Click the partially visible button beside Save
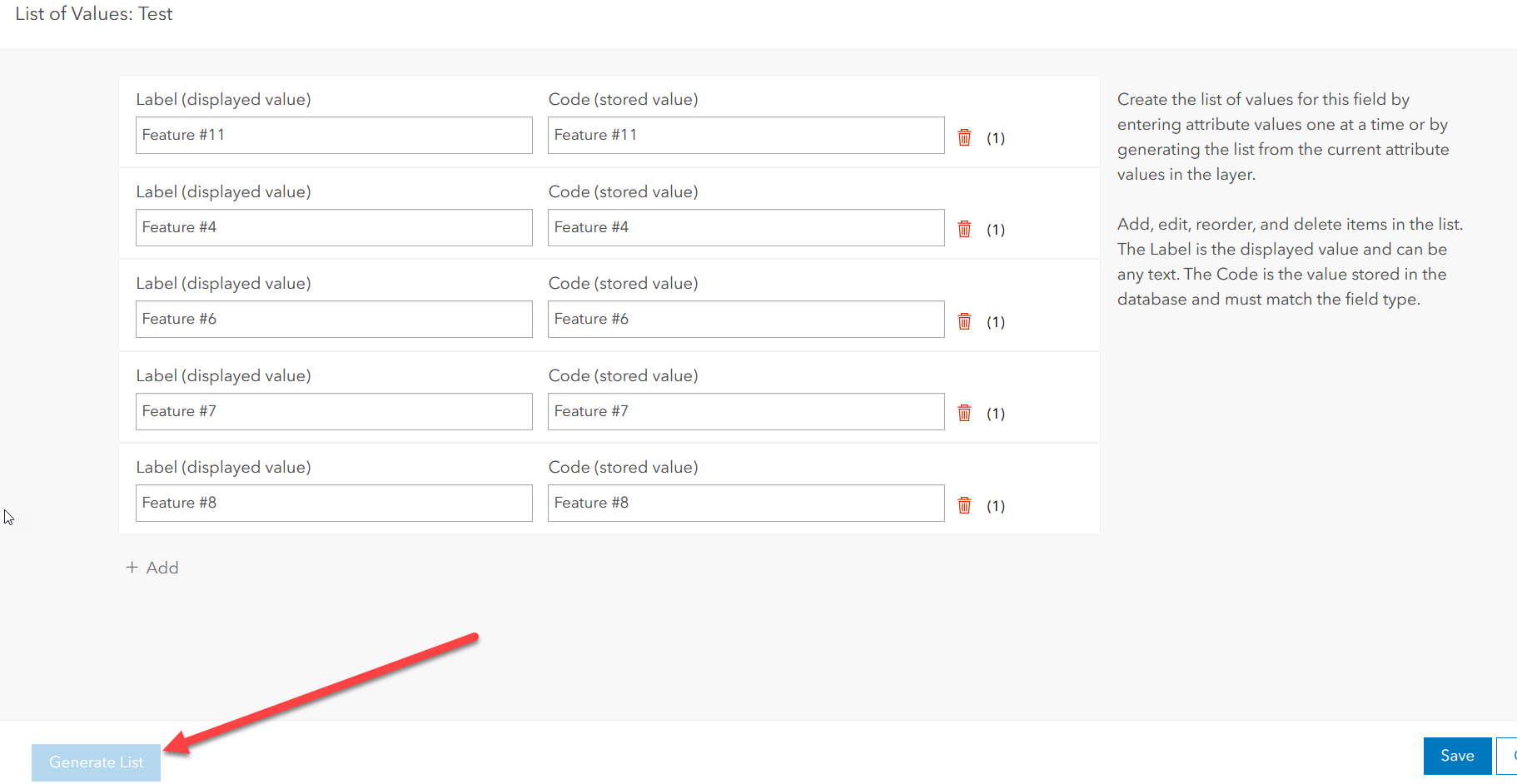 coord(1508,756)
